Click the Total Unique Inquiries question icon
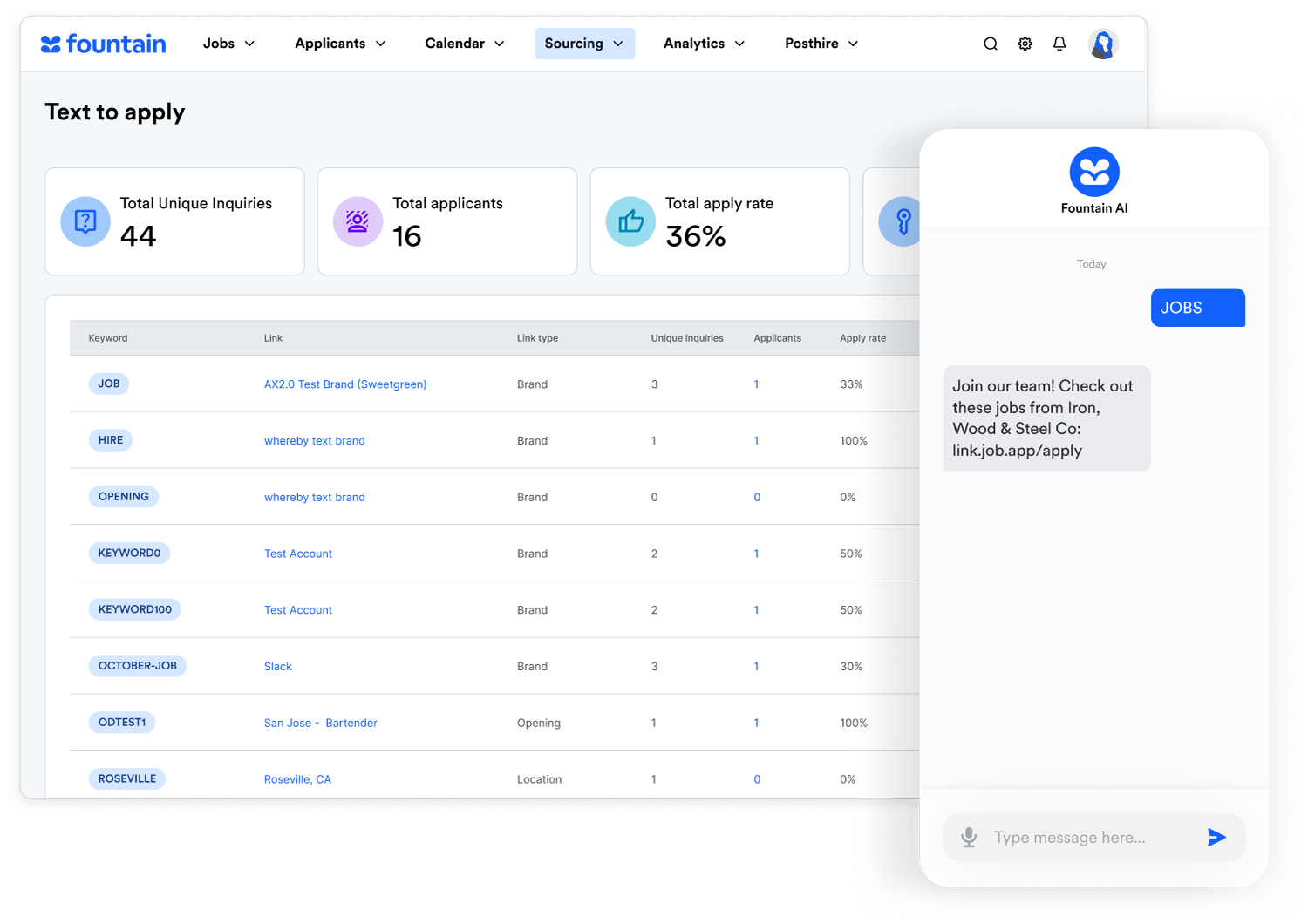1308x924 pixels. 85,221
